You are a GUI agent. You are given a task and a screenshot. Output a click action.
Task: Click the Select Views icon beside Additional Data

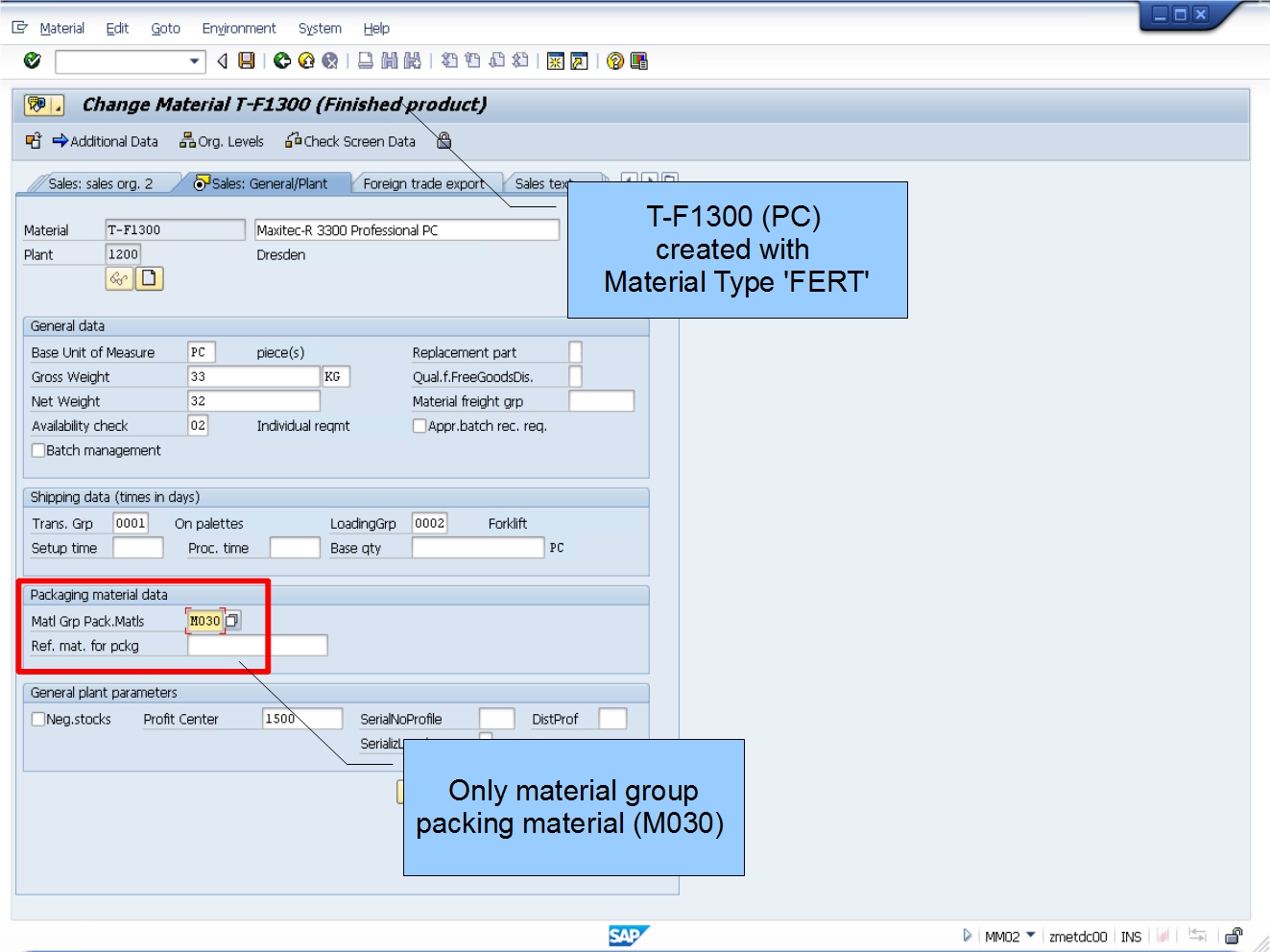coord(34,141)
